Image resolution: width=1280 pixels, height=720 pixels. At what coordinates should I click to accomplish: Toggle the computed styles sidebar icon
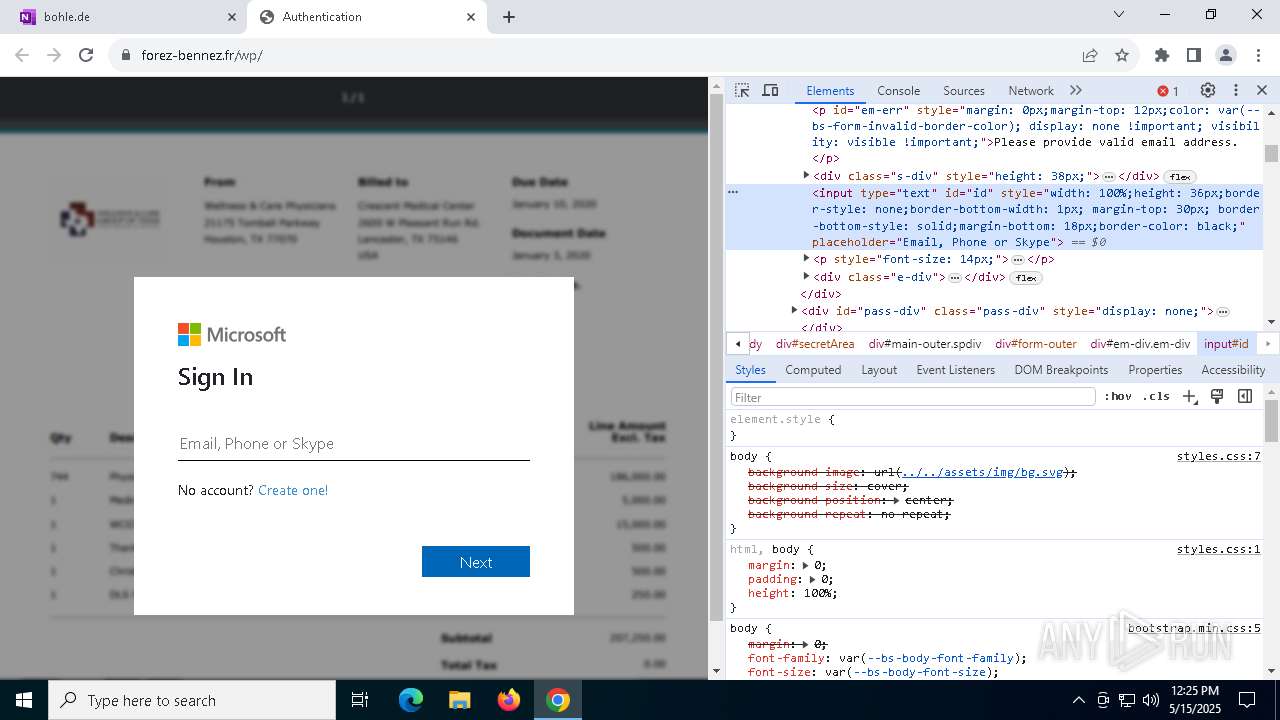(x=1245, y=396)
